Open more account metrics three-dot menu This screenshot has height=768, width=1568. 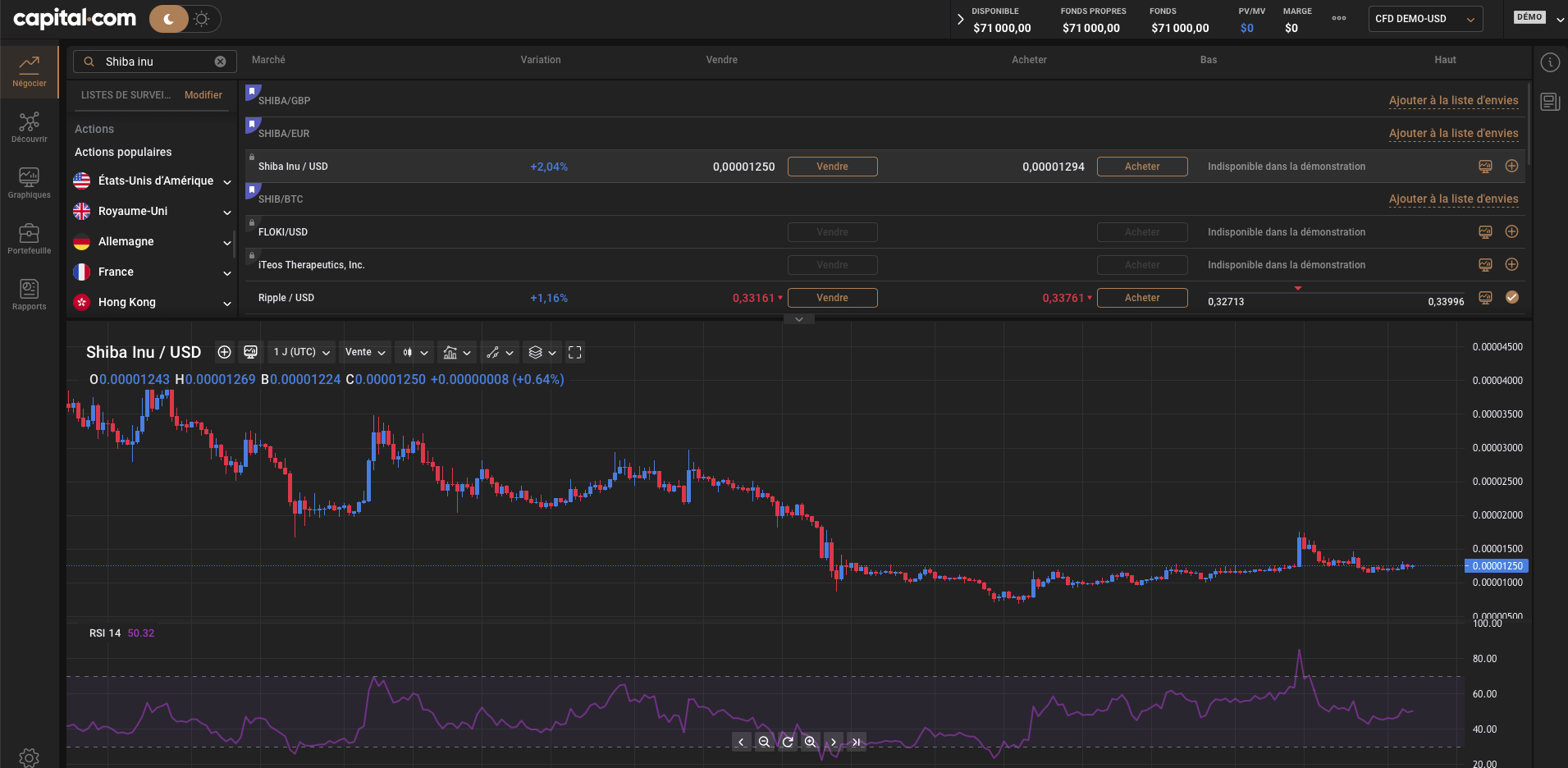click(1339, 18)
